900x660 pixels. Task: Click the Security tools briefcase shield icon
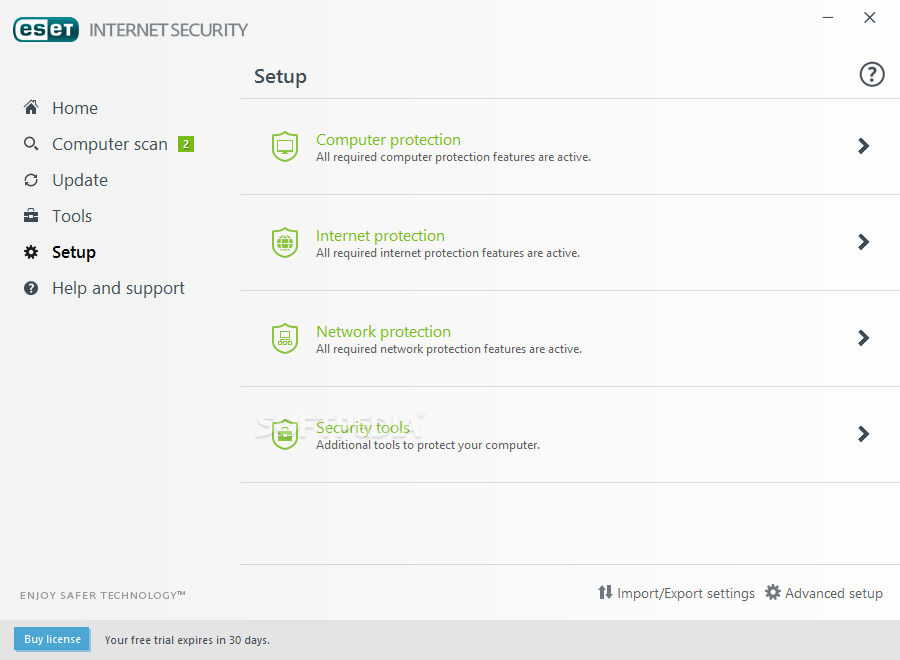pos(285,434)
